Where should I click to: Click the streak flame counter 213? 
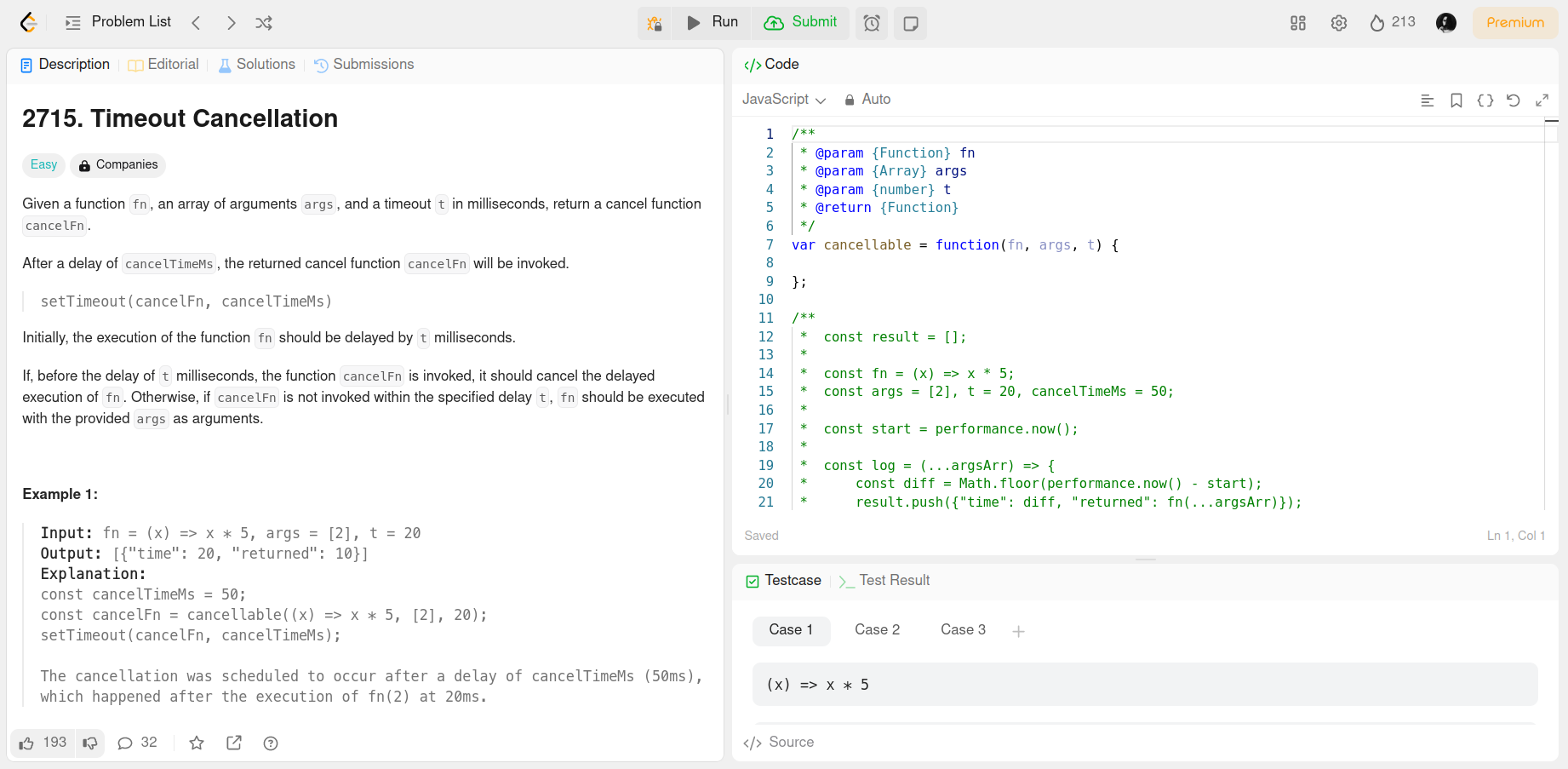(1393, 22)
